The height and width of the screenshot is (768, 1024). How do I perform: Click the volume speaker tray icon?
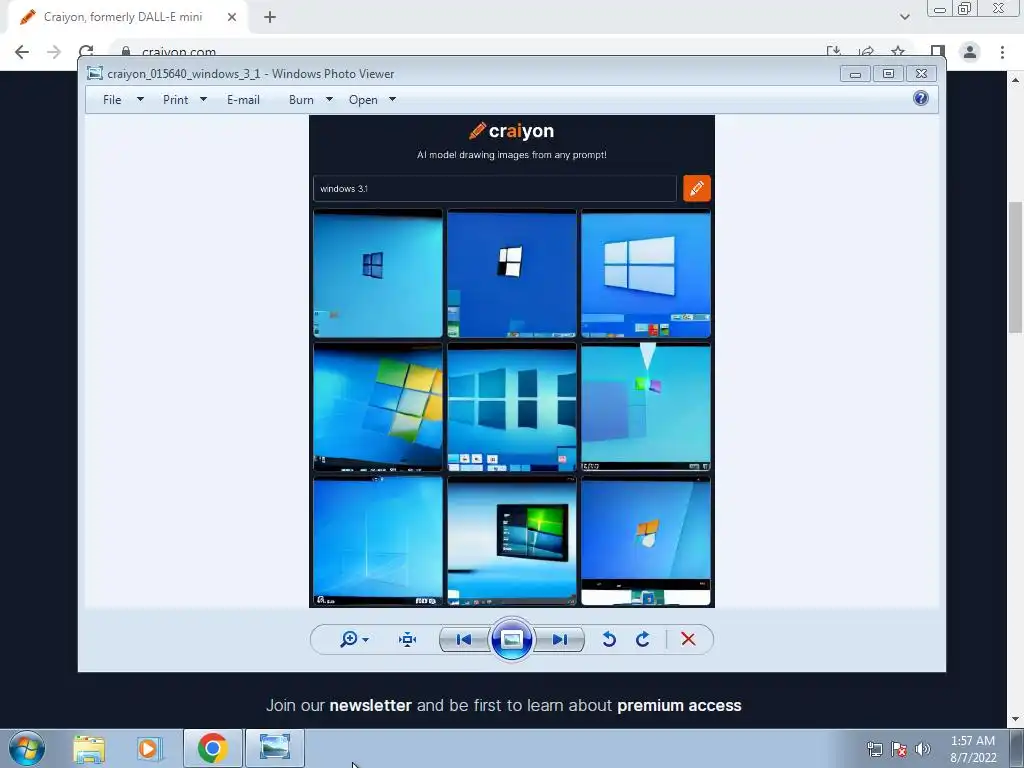[922, 749]
